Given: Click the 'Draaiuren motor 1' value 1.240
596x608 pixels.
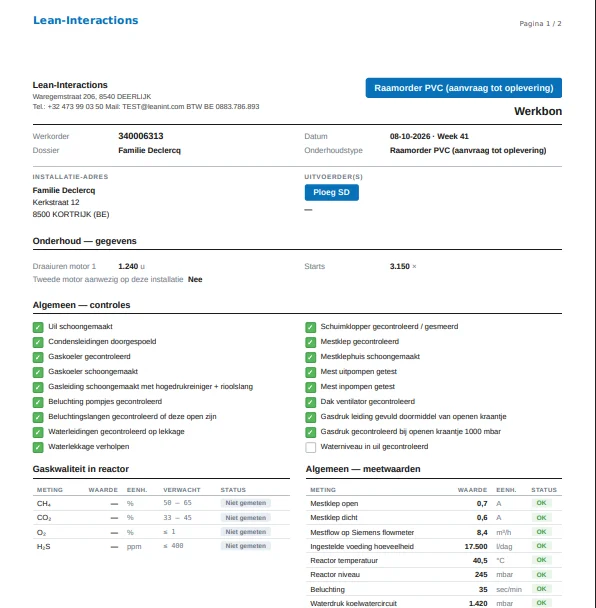Looking at the screenshot, I should [128, 266].
